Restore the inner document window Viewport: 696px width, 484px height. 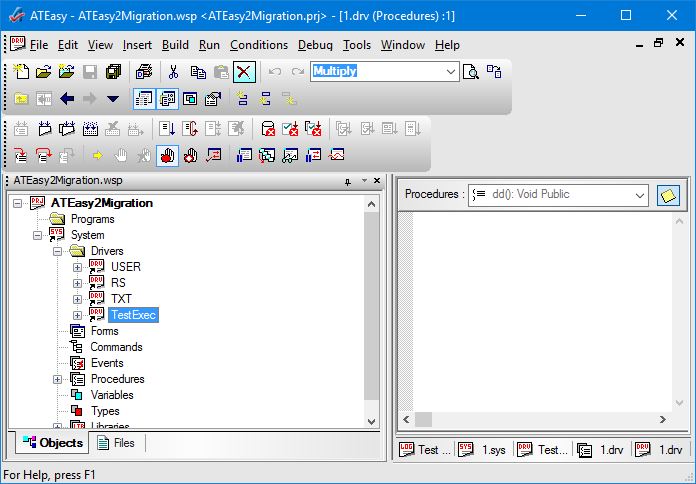coord(658,43)
